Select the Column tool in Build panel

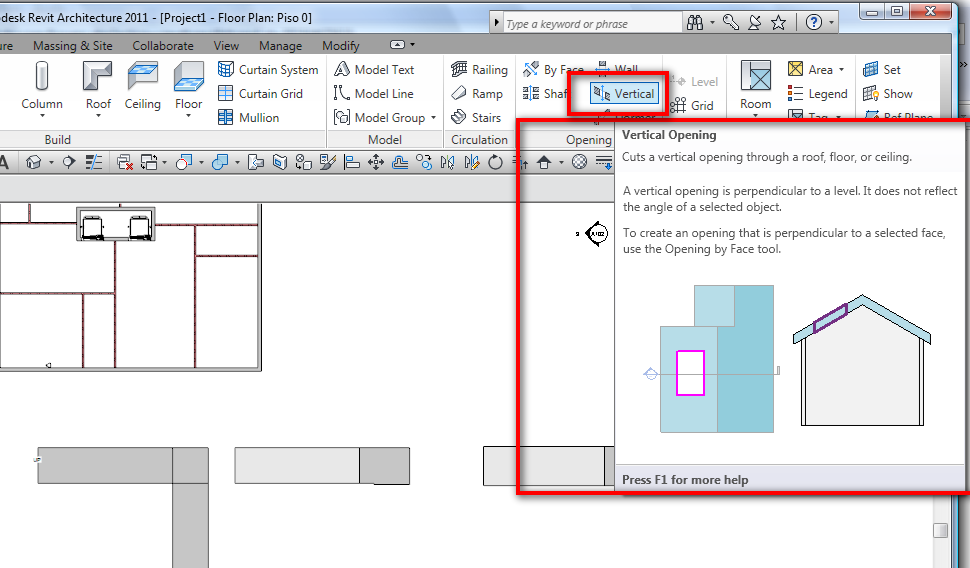coord(41,87)
